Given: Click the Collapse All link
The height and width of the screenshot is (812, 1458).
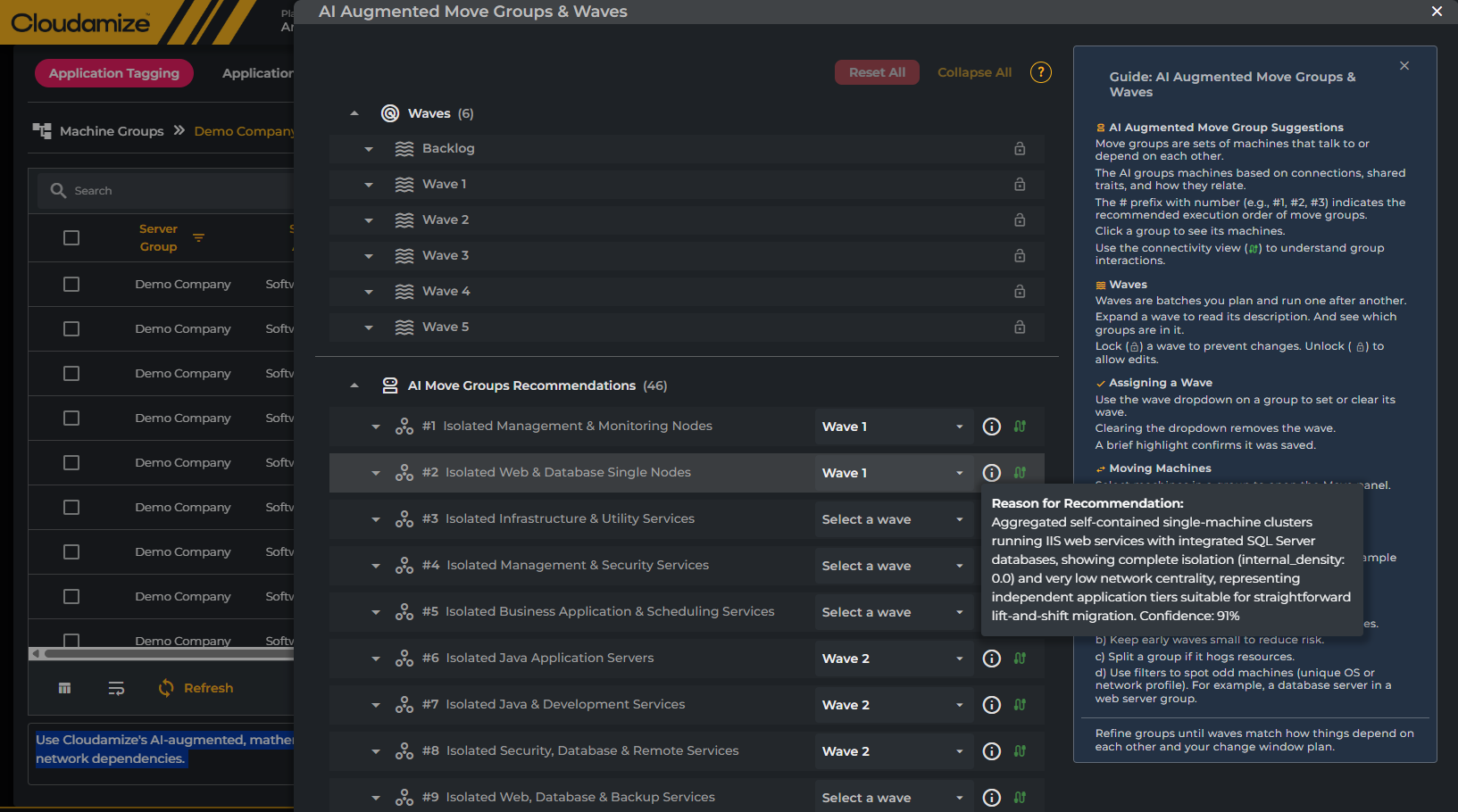Looking at the screenshot, I should (x=974, y=72).
